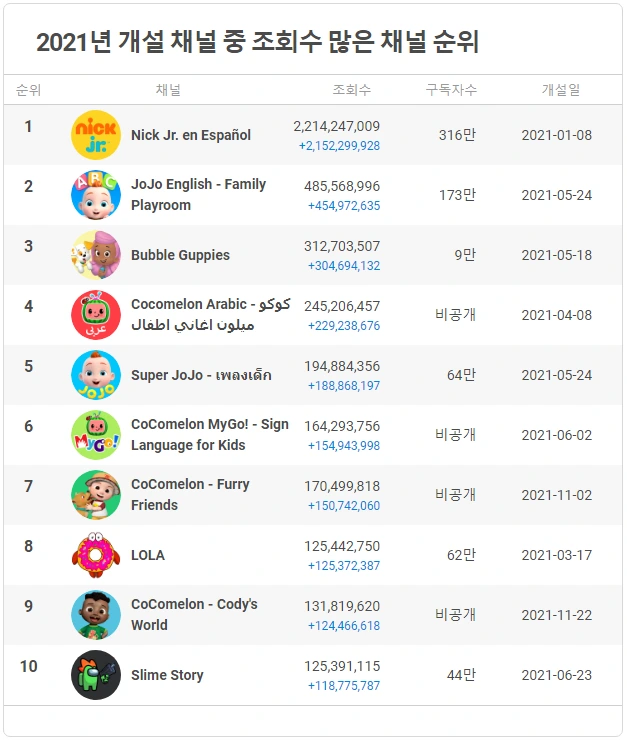Open the Nick Jr. en Español channel link
Image resolution: width=627 pixels, height=740 pixels.
coord(191,135)
